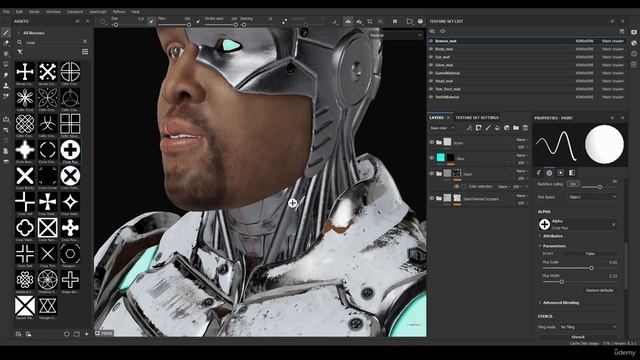The image size is (640, 360).
Task: Select the GizmoMaterial texture set row
Action: click(x=527, y=73)
